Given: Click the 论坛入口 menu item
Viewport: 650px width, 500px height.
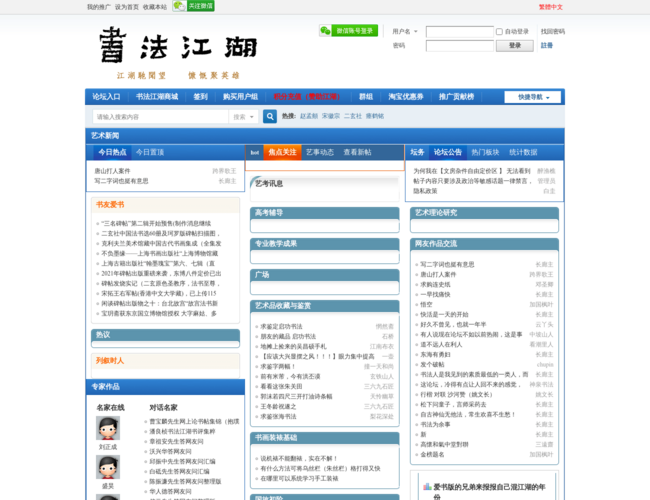Looking at the screenshot, I should tap(106, 97).
